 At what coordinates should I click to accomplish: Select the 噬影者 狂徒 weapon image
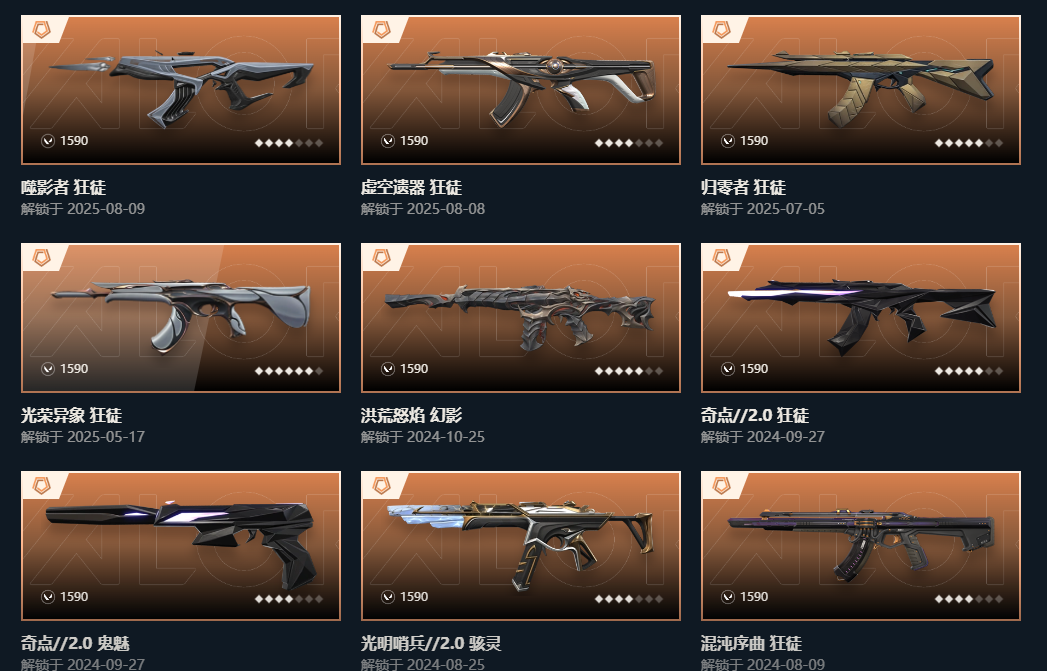[x=182, y=89]
